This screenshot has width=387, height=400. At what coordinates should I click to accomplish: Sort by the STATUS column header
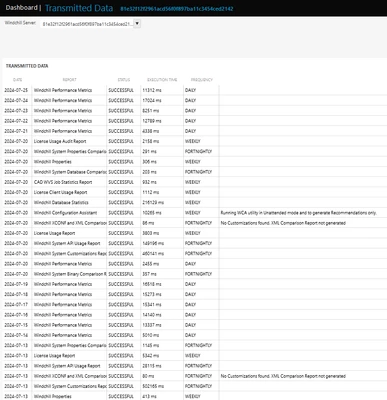(124, 80)
